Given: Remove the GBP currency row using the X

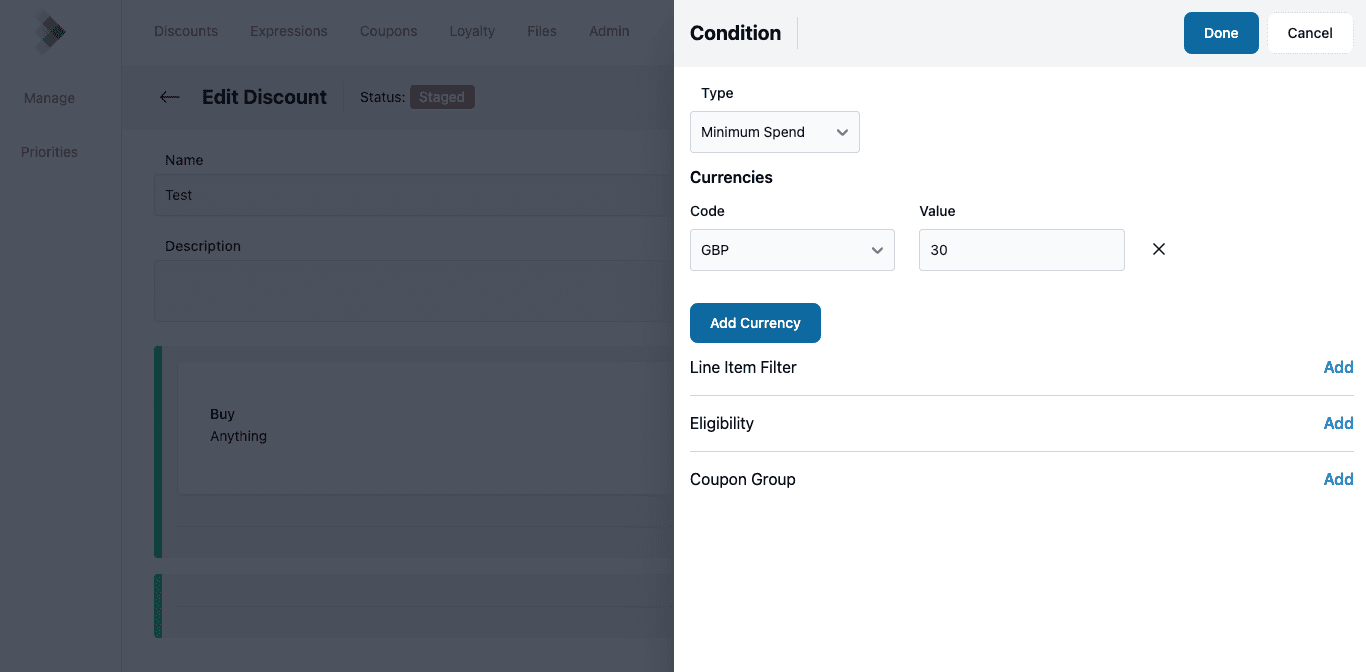Looking at the screenshot, I should (1158, 249).
